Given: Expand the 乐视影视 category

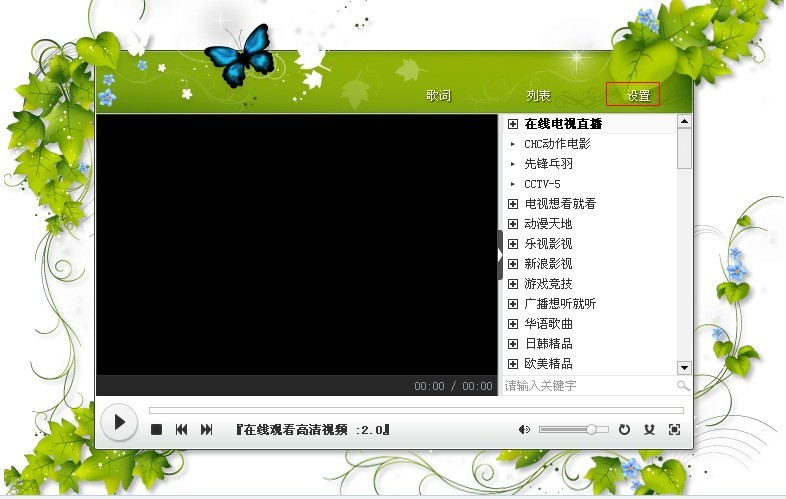Looking at the screenshot, I should pyautogui.click(x=513, y=244).
